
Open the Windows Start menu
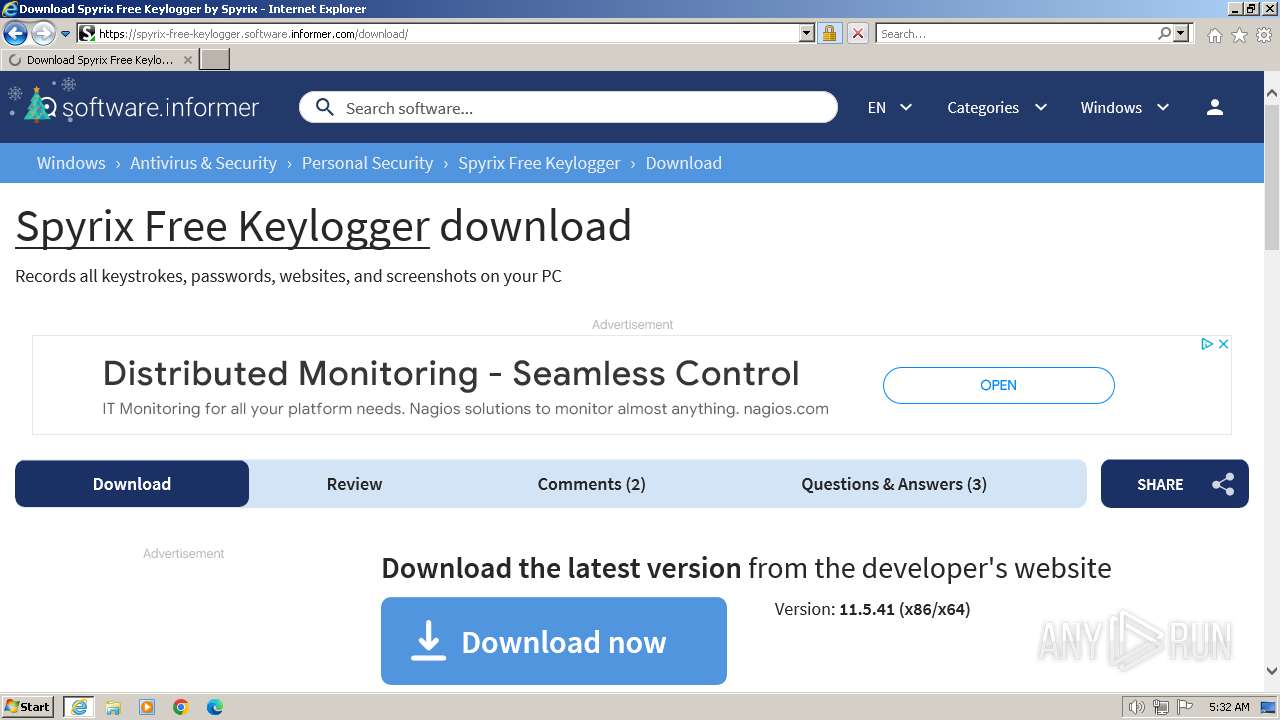coord(28,707)
